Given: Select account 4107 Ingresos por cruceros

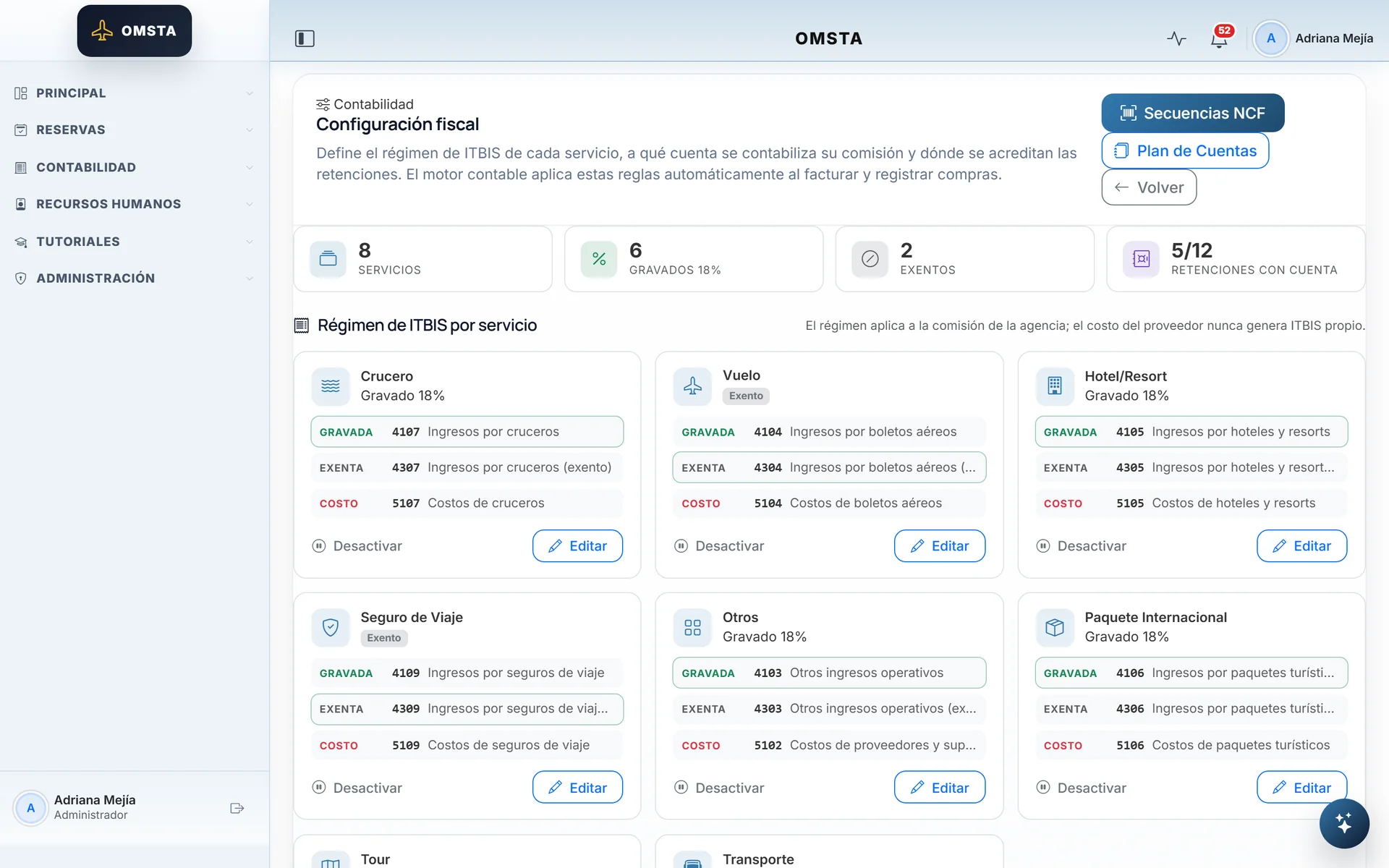Looking at the screenshot, I should point(467,432).
